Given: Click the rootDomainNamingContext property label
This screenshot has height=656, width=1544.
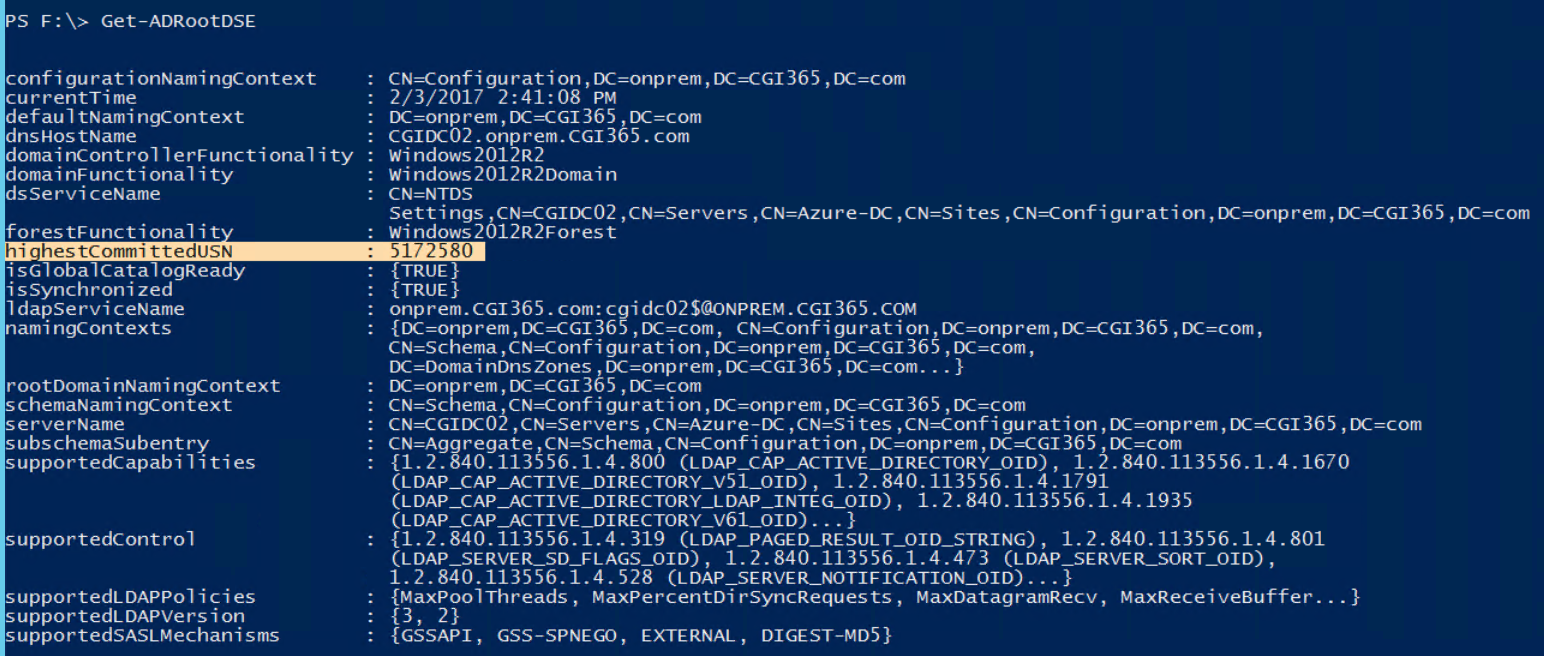Looking at the screenshot, I should coord(143,386).
